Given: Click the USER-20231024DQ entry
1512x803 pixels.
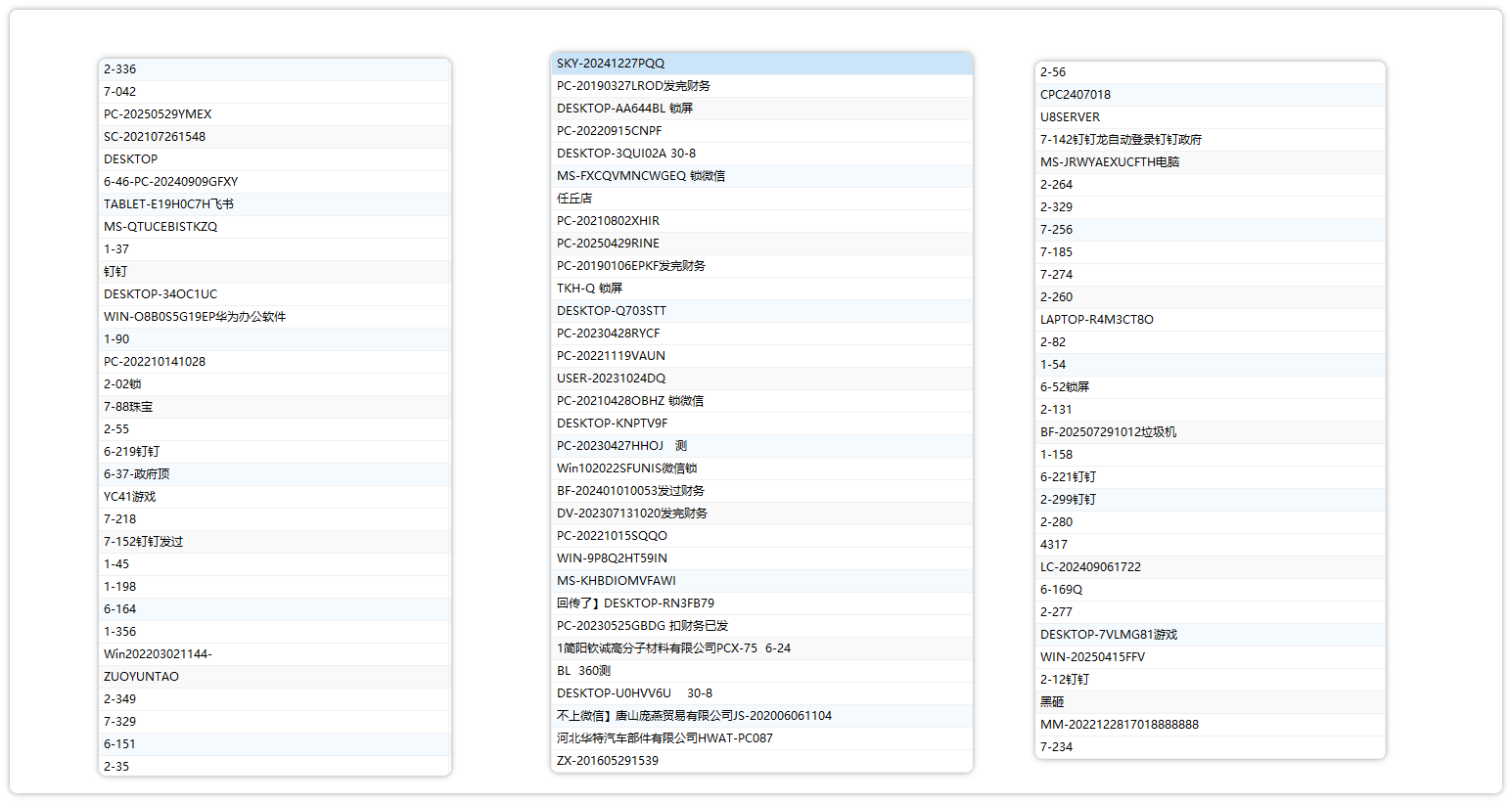Looking at the screenshot, I should coord(611,379).
